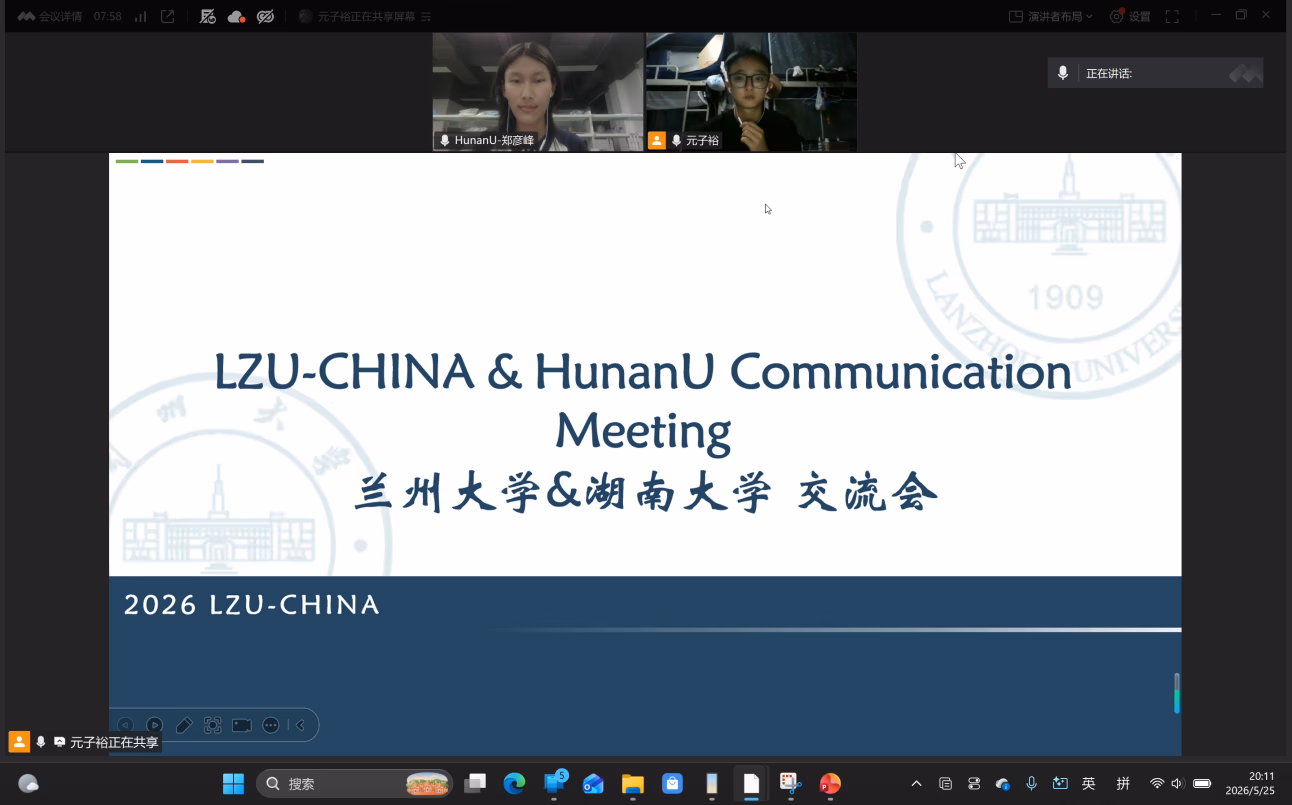The height and width of the screenshot is (805, 1292).
Task: Enter full screen mode
Action: [x=1172, y=16]
